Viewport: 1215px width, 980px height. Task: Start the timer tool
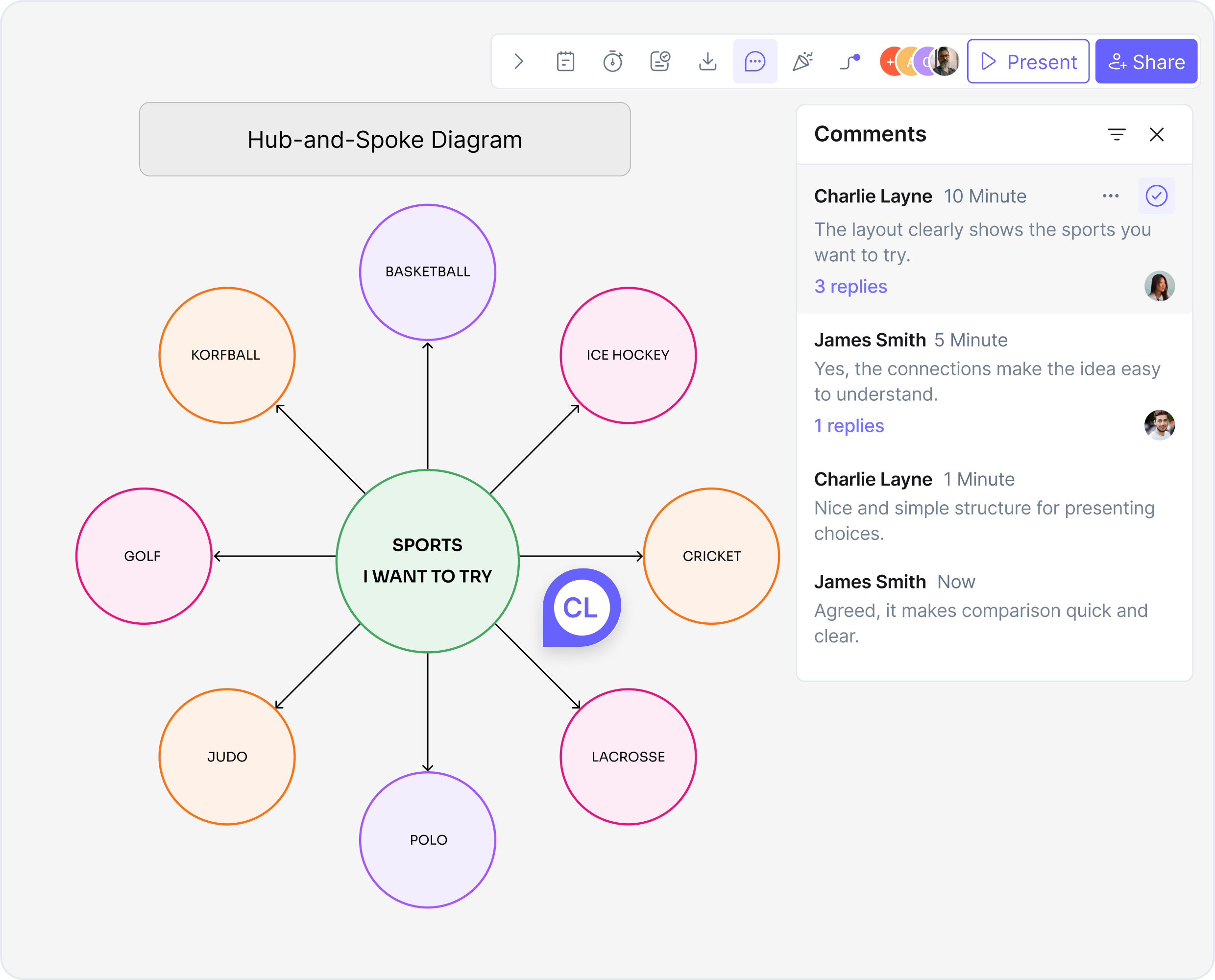click(613, 62)
